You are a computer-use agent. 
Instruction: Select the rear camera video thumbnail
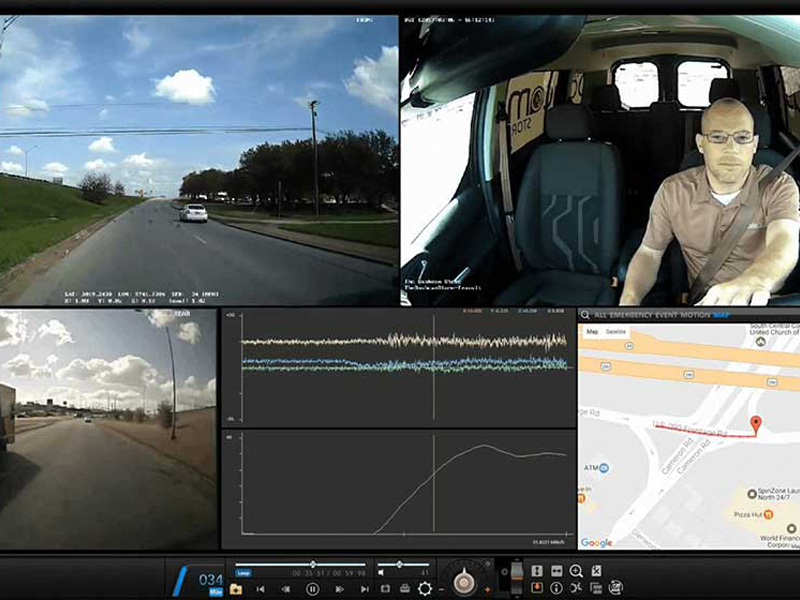click(x=108, y=428)
